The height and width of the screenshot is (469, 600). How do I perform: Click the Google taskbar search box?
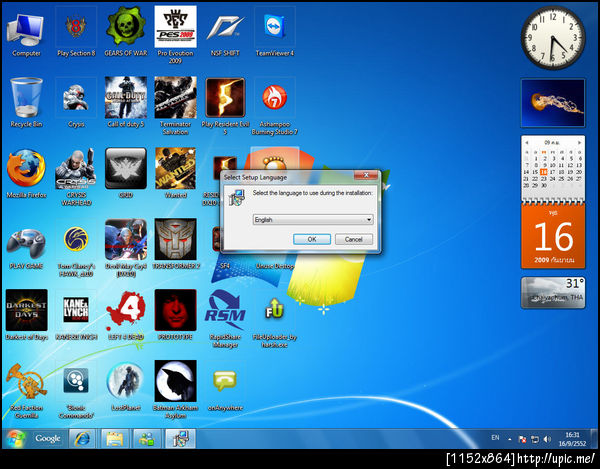(x=47, y=438)
